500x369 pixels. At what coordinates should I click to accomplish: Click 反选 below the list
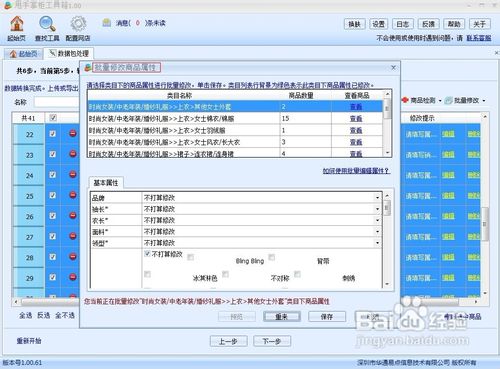point(43,315)
